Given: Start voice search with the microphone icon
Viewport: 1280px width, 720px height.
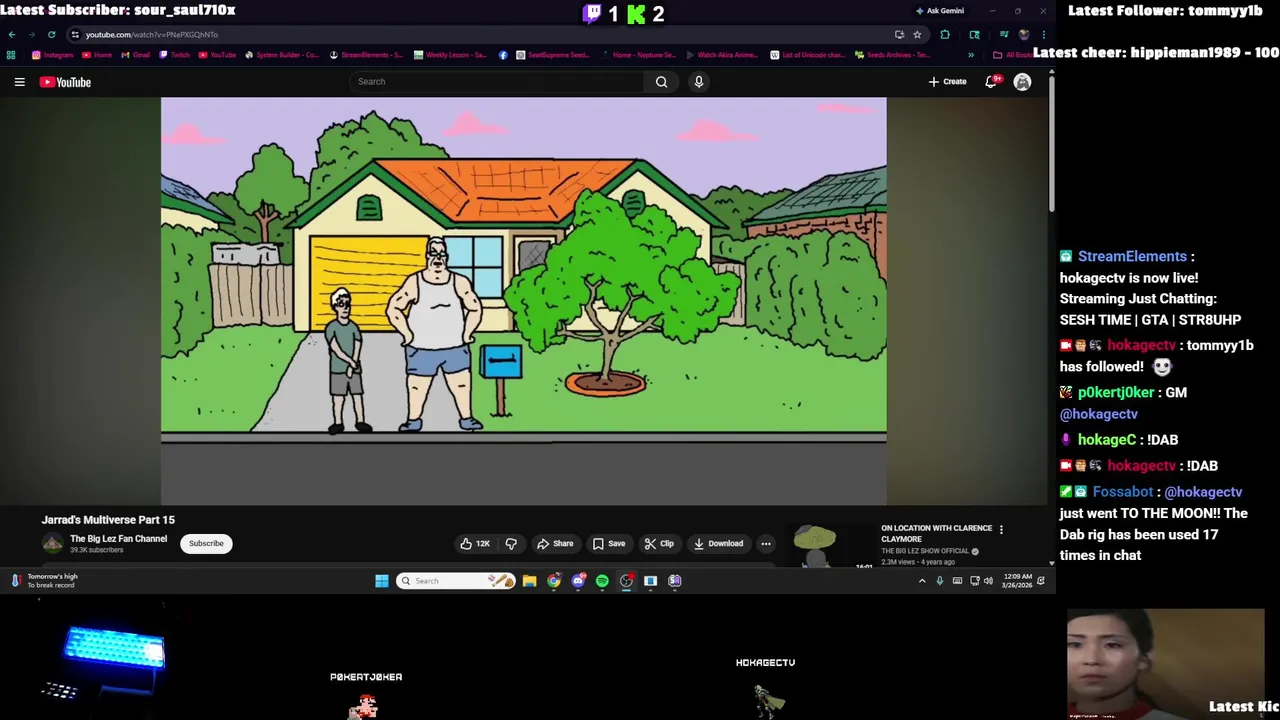Looking at the screenshot, I should [x=699, y=82].
